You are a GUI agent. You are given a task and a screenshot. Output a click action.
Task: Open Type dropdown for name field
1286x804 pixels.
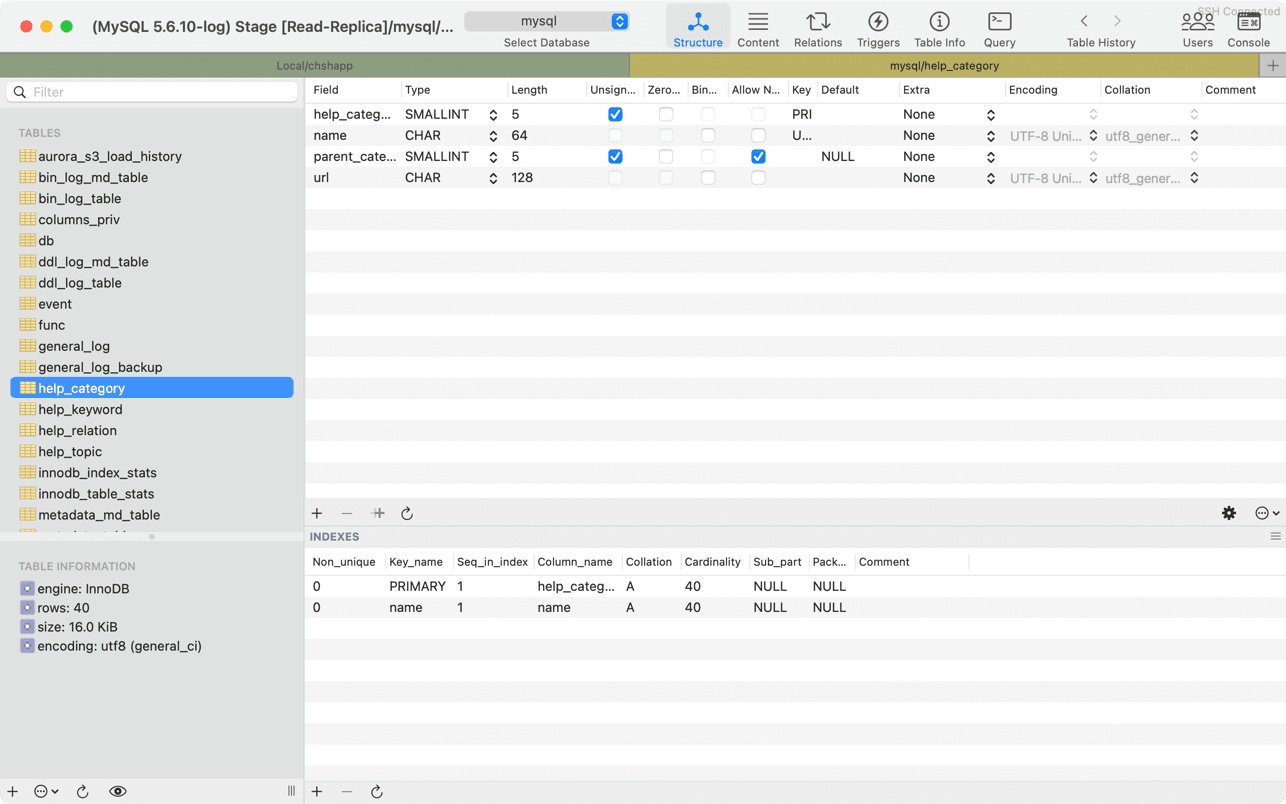[x=493, y=136]
